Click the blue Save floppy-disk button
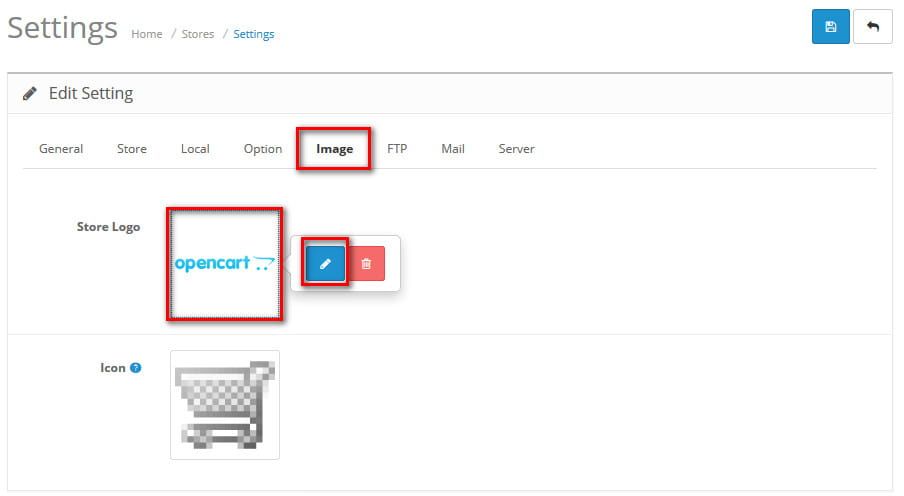This screenshot has width=904, height=496. [x=830, y=27]
